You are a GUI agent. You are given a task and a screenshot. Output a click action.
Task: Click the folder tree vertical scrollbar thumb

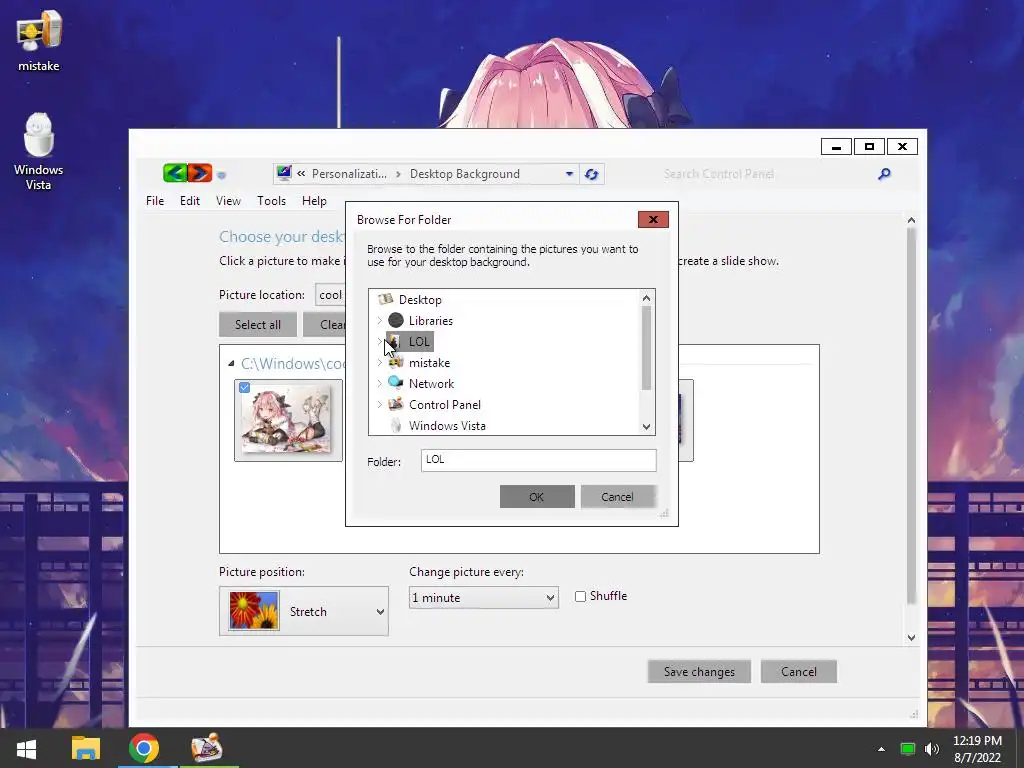click(647, 347)
